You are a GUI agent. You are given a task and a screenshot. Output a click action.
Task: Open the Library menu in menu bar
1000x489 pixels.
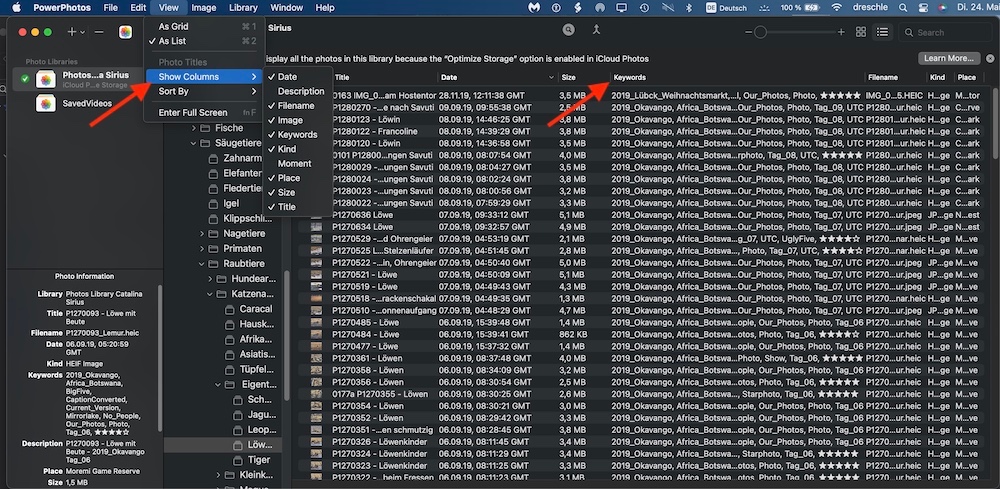(x=243, y=8)
